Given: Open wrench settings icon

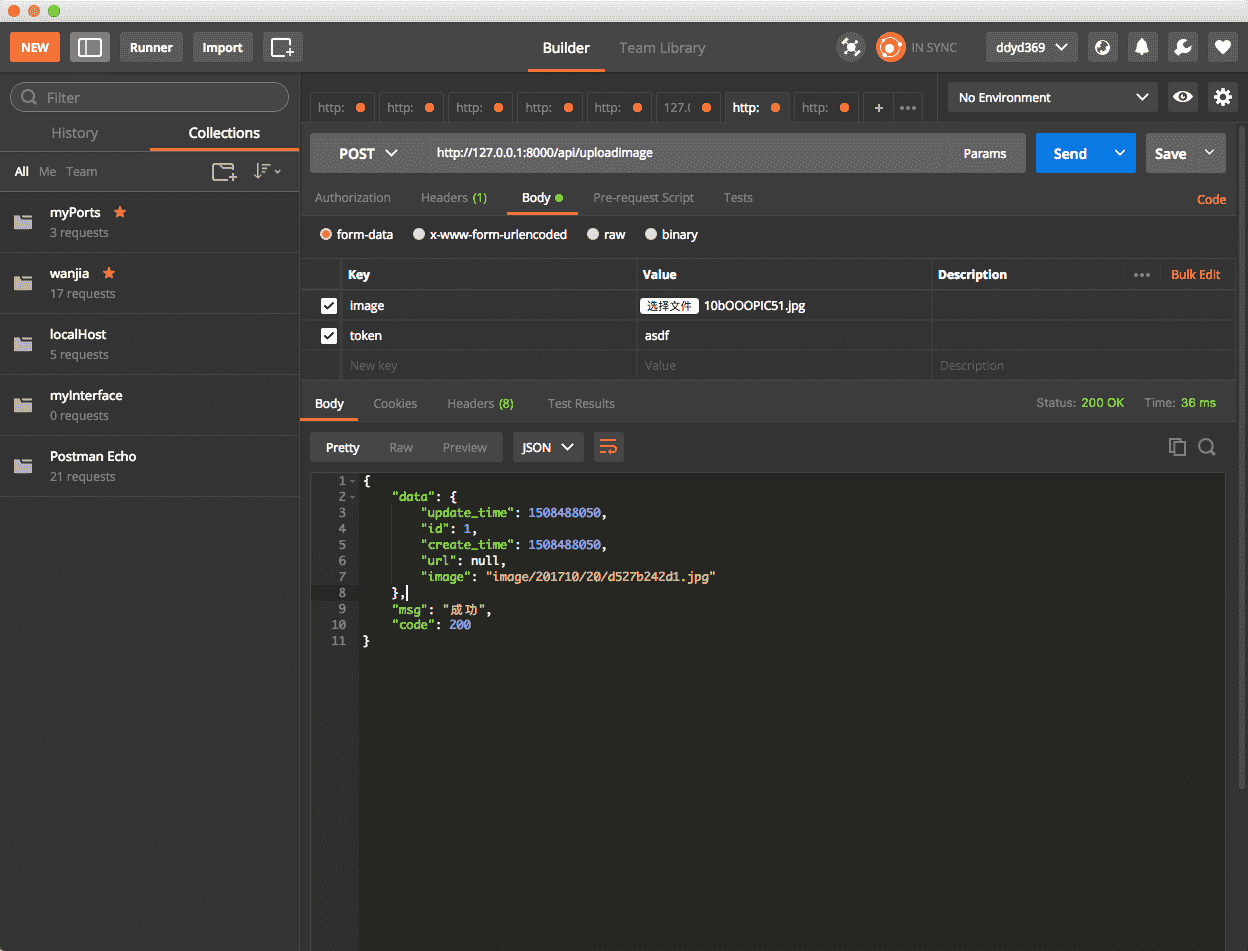Looking at the screenshot, I should tap(1182, 47).
